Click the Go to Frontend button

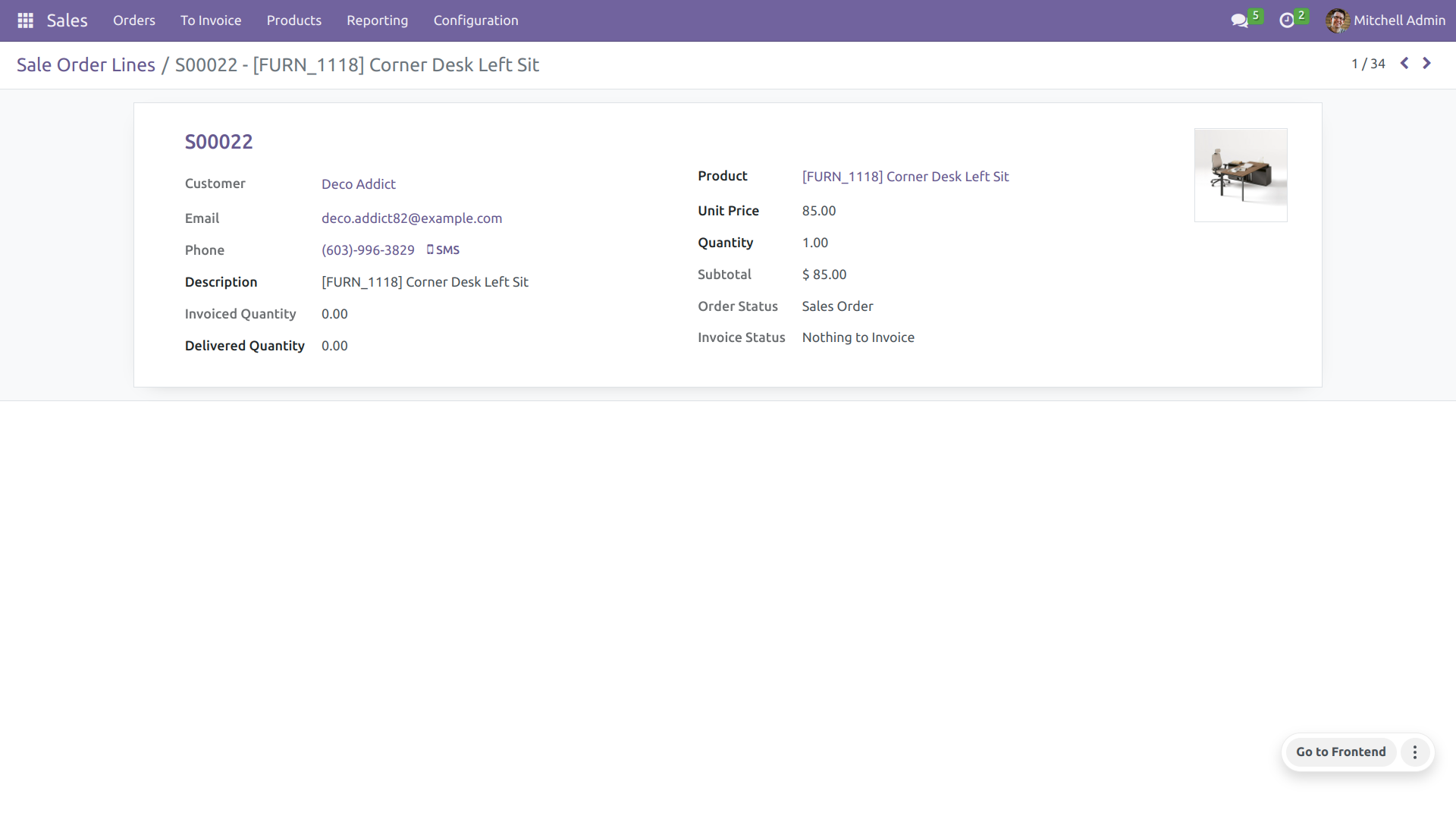[x=1340, y=752]
